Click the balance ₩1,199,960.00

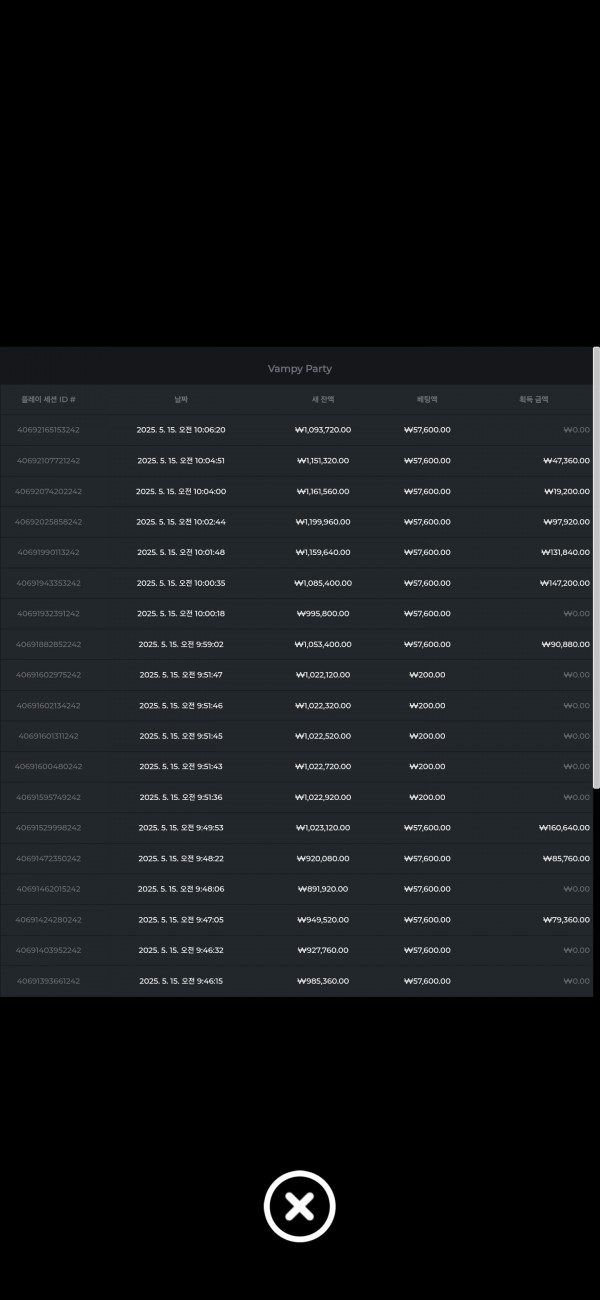323,522
